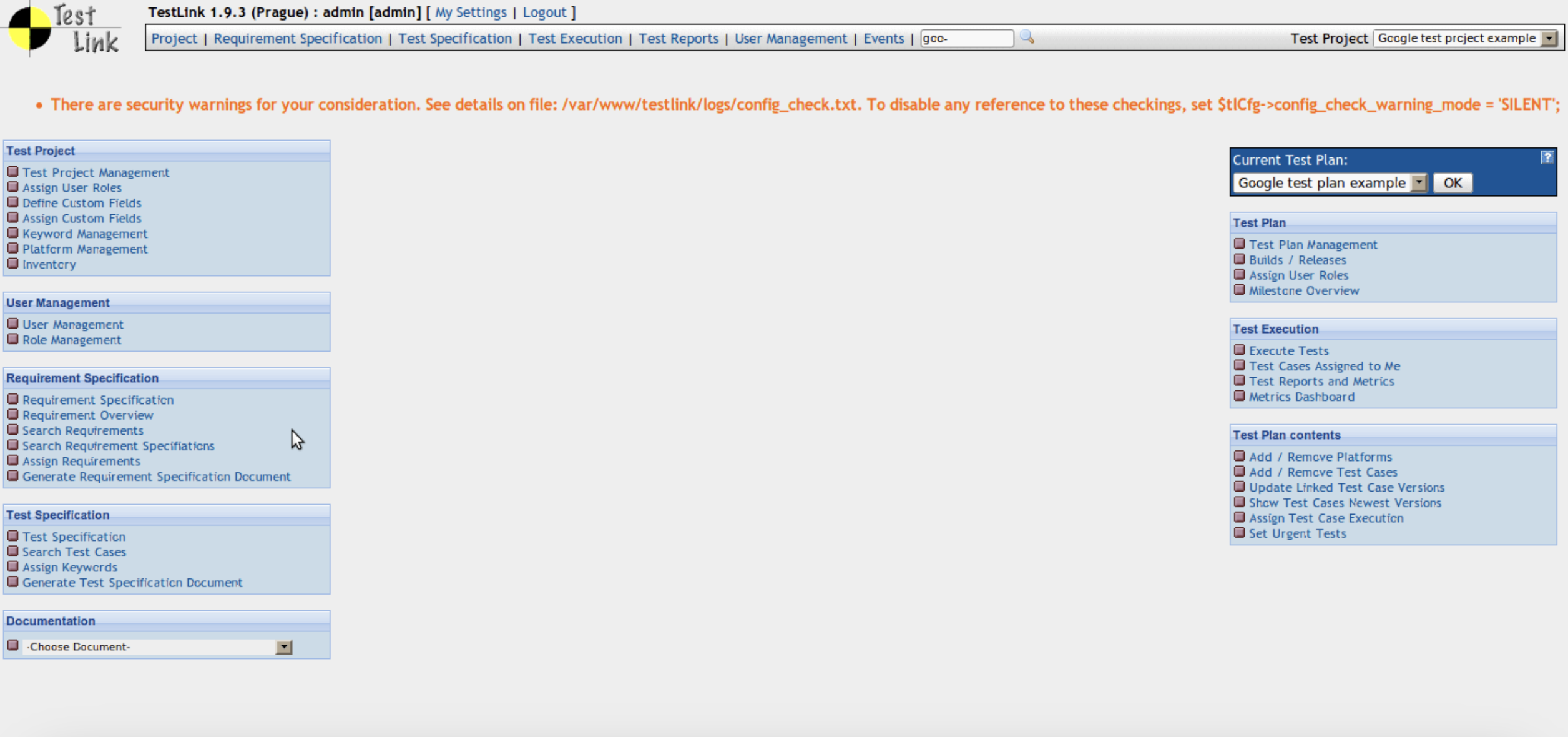Click bullet icon beside Inventory

coord(12,263)
